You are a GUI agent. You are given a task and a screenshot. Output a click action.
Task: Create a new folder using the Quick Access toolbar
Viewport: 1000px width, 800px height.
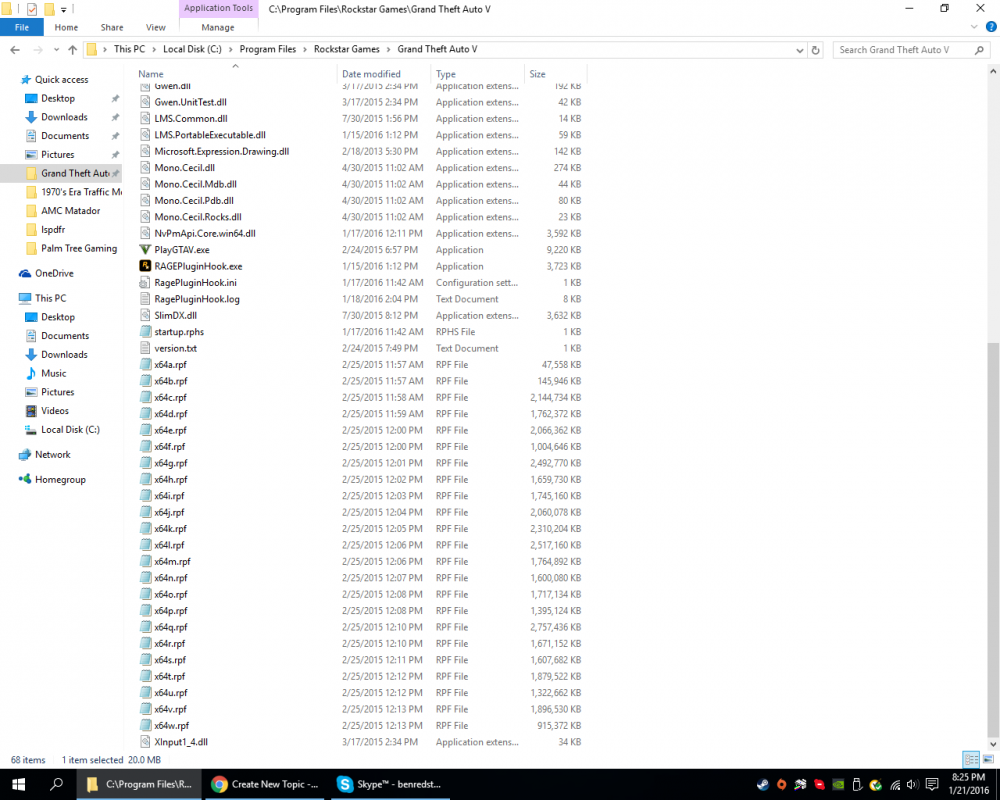48,9
